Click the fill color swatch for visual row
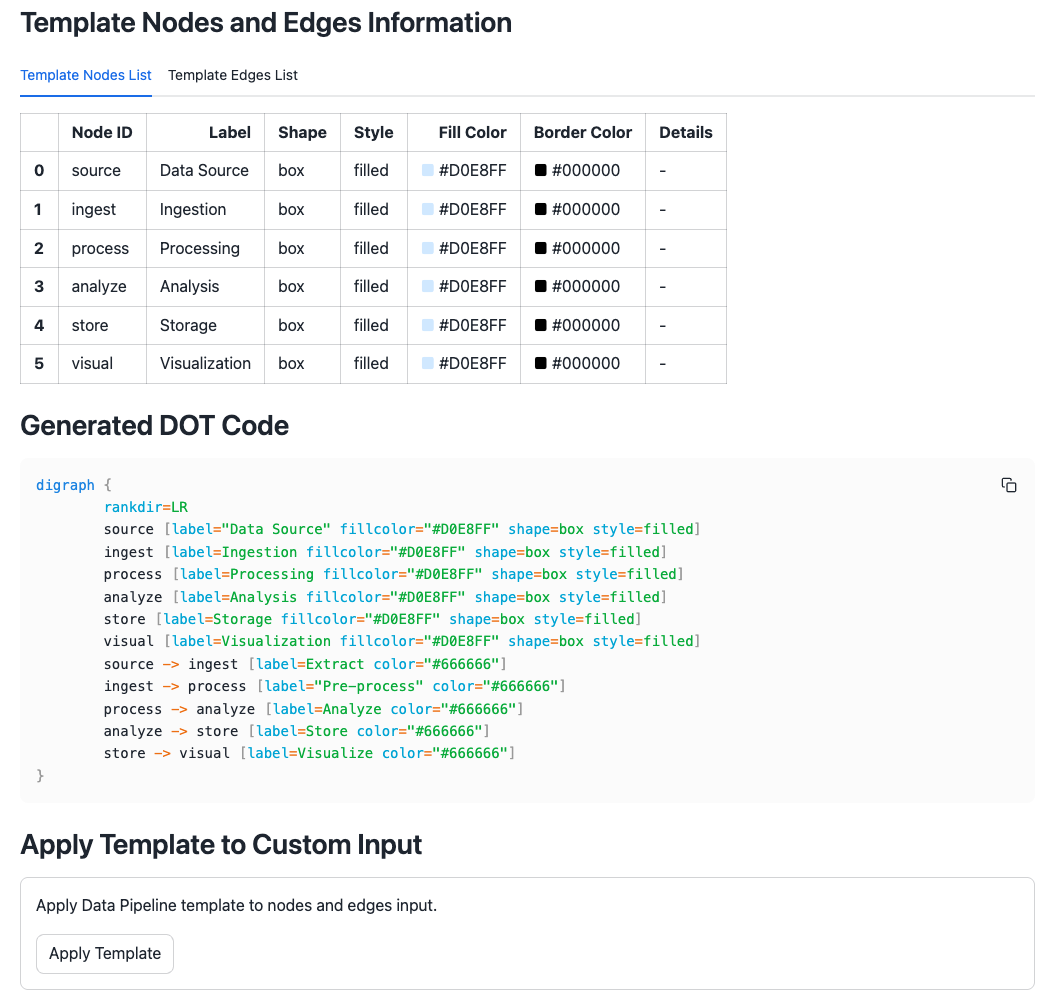The width and height of the screenshot is (1052, 996). pyautogui.click(x=427, y=364)
